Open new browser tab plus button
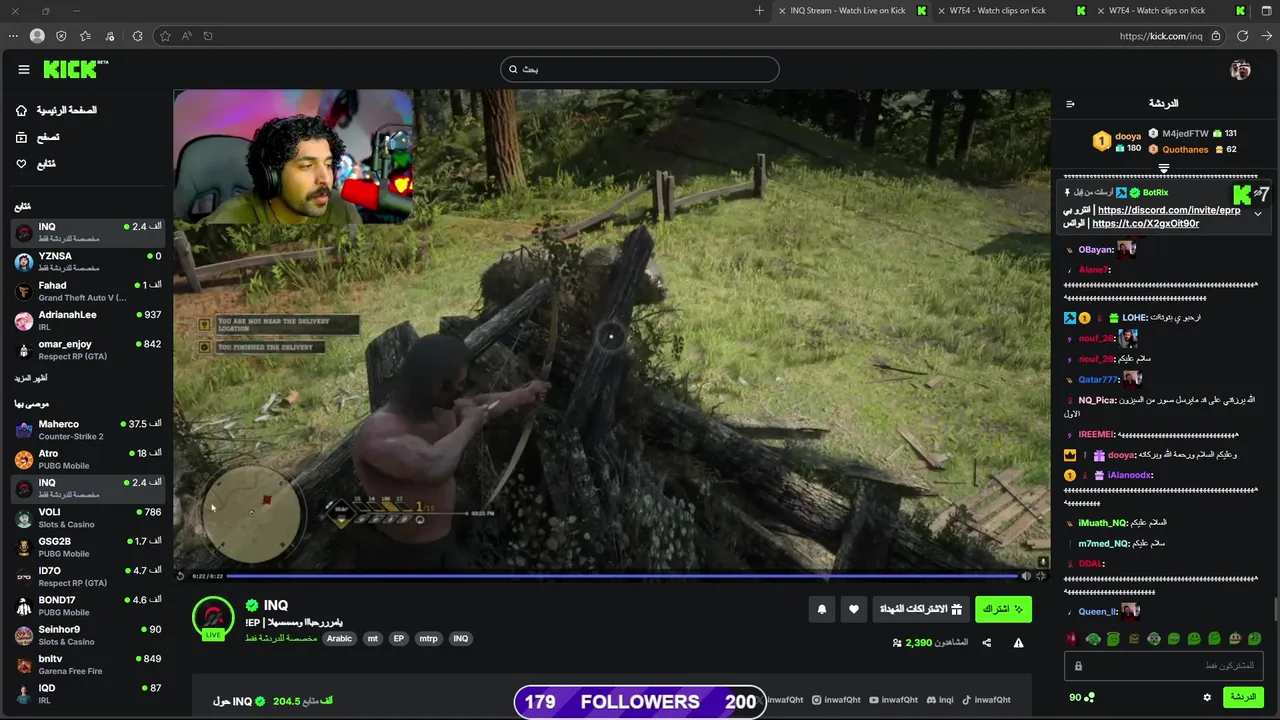This screenshot has width=1280, height=720. click(x=759, y=11)
